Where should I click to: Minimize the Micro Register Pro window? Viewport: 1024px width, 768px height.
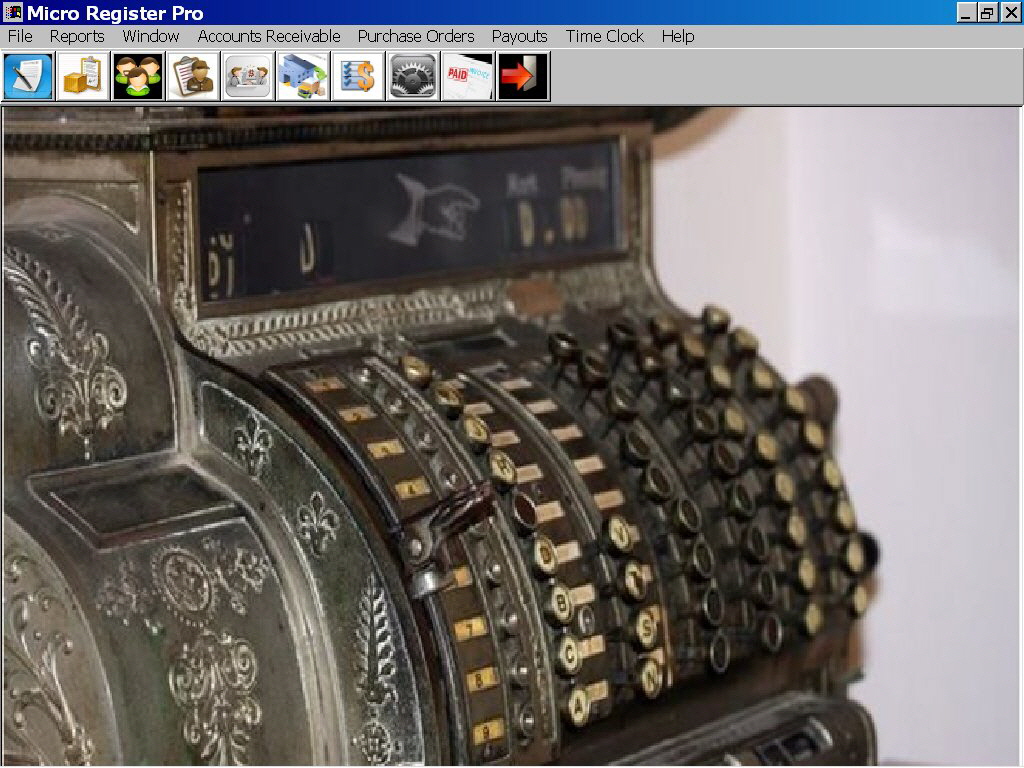[x=967, y=12]
